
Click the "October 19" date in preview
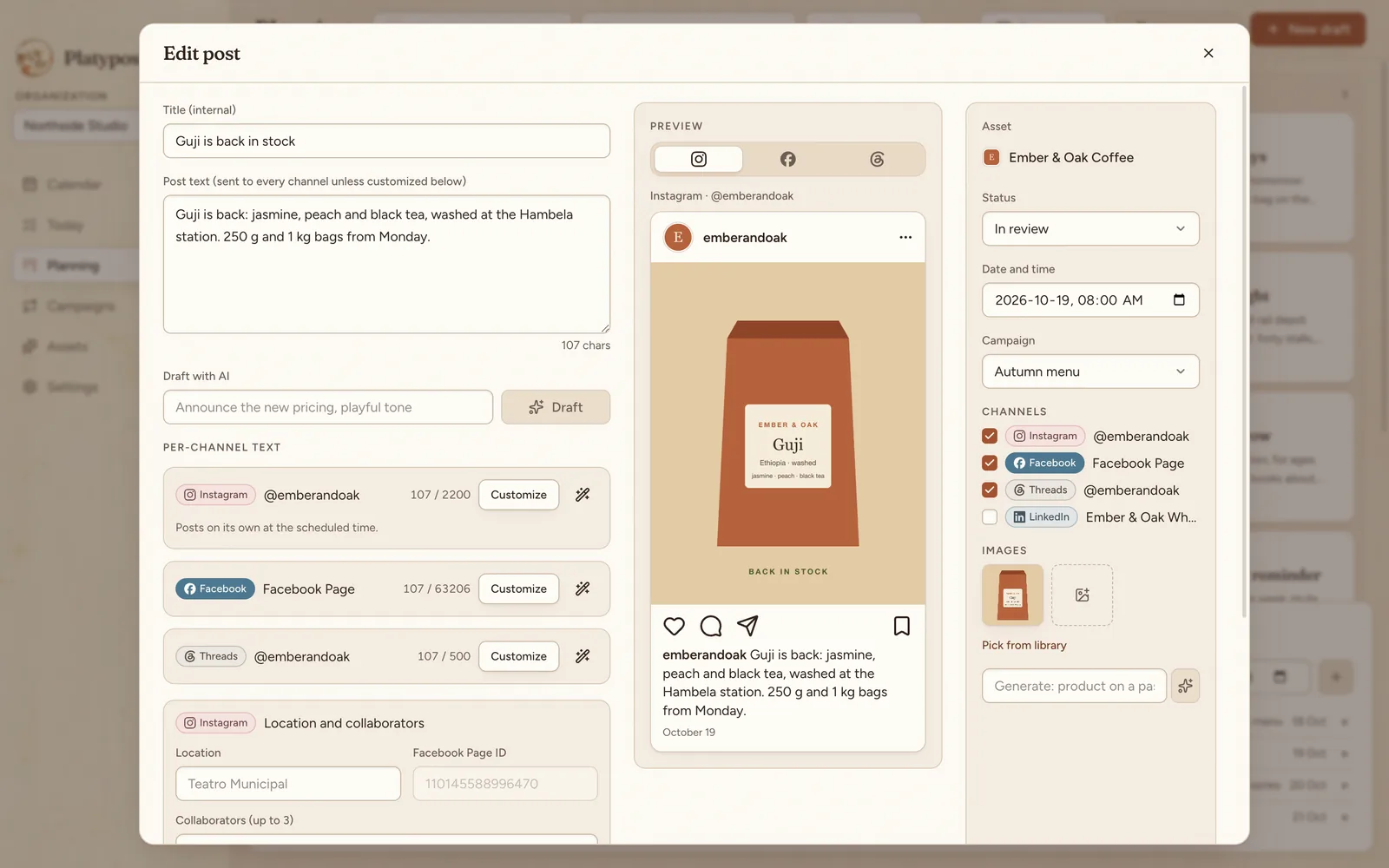point(688,733)
